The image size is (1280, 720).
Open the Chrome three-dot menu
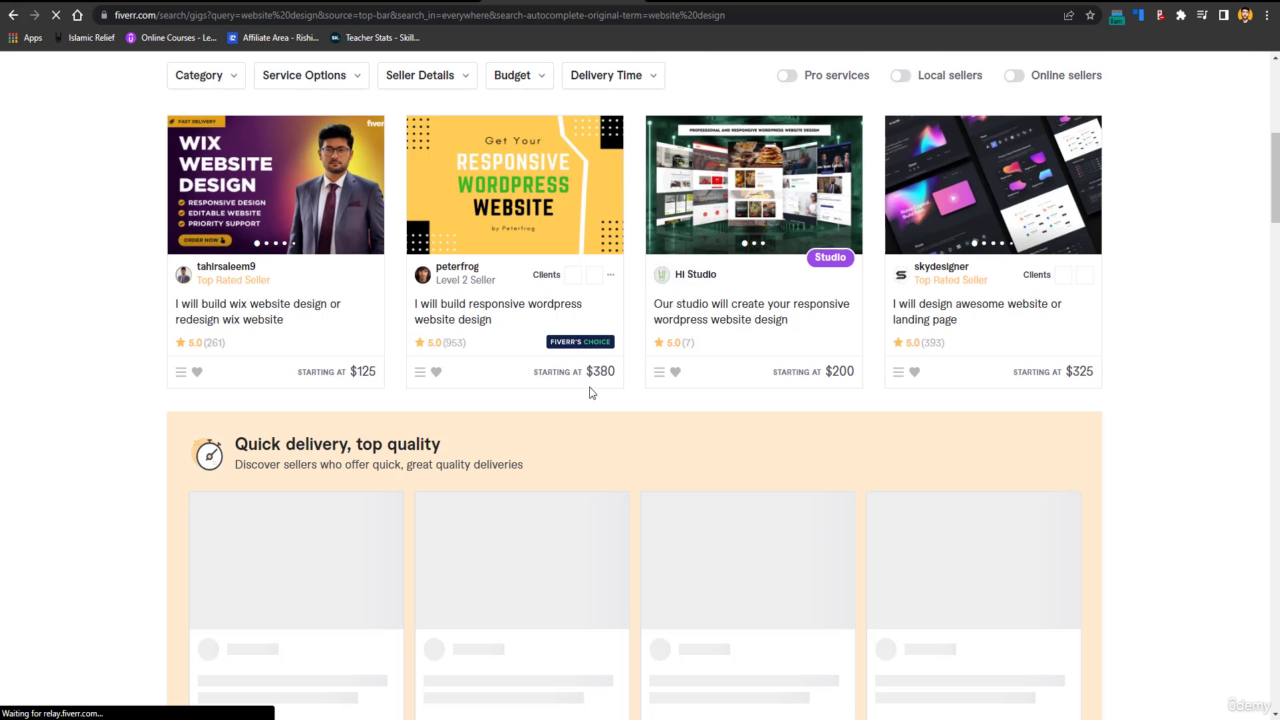[x=1266, y=15]
